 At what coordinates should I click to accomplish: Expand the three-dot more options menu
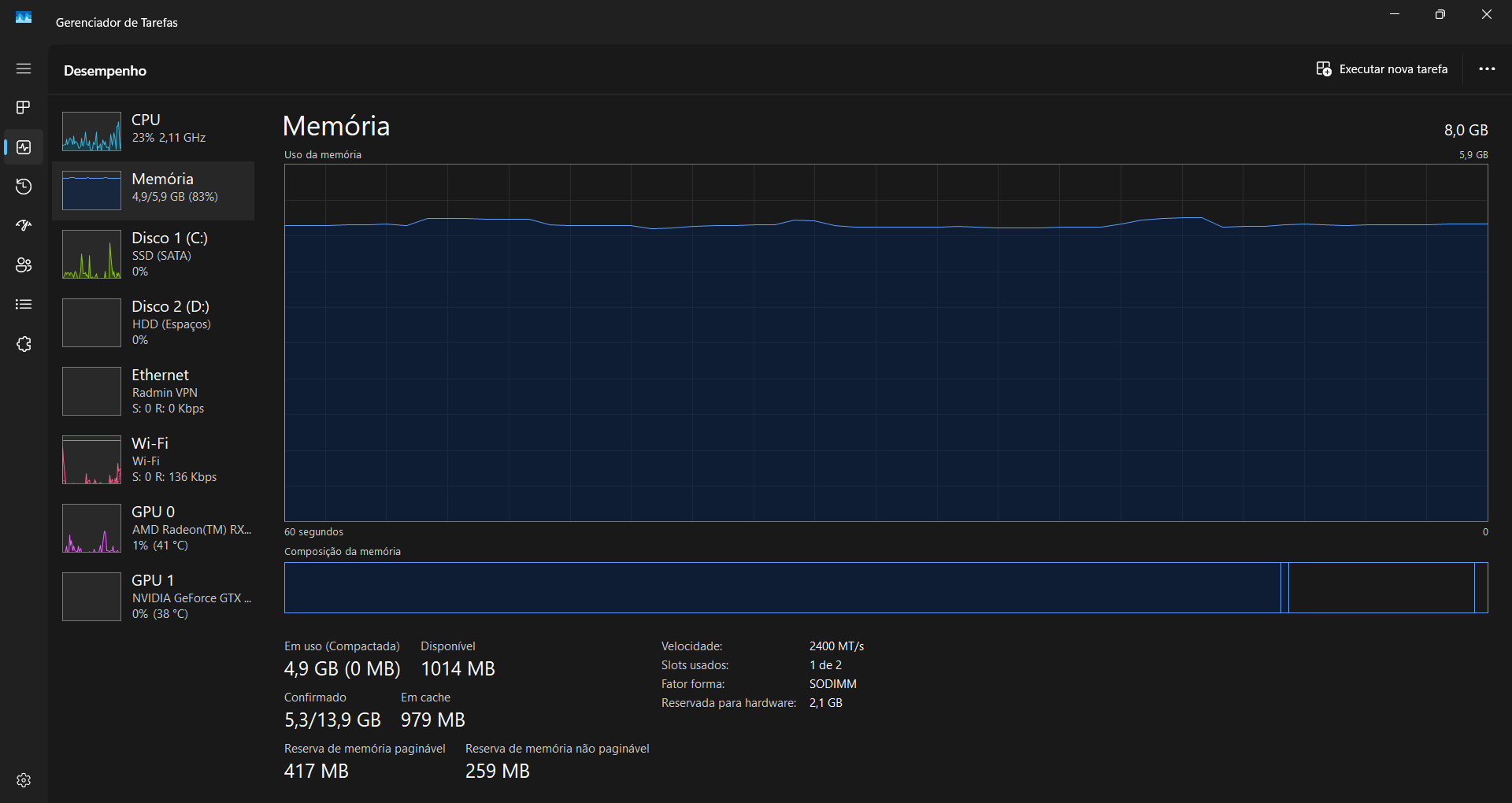[1486, 69]
